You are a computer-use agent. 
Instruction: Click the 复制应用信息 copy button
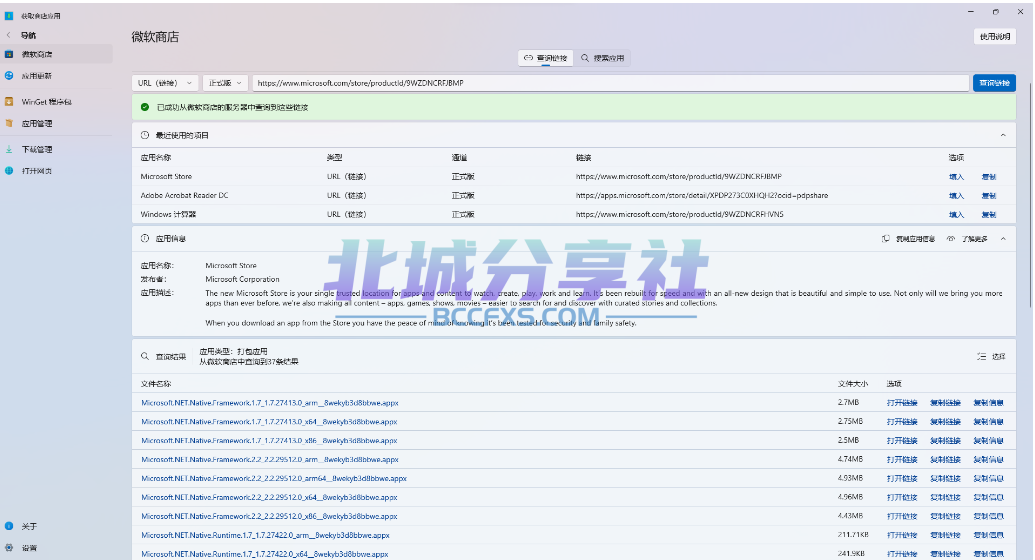click(908, 239)
